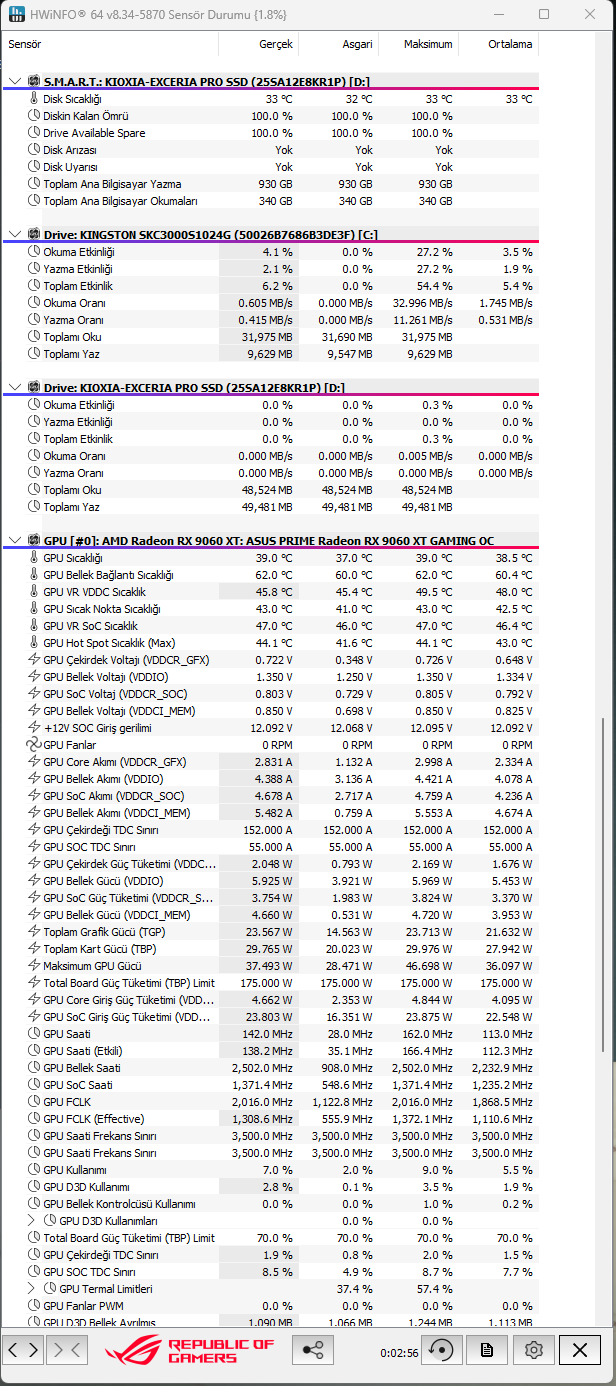Viewport: 616px width, 1386px height.
Task: Click the Sensör column header
Action: 111,45
